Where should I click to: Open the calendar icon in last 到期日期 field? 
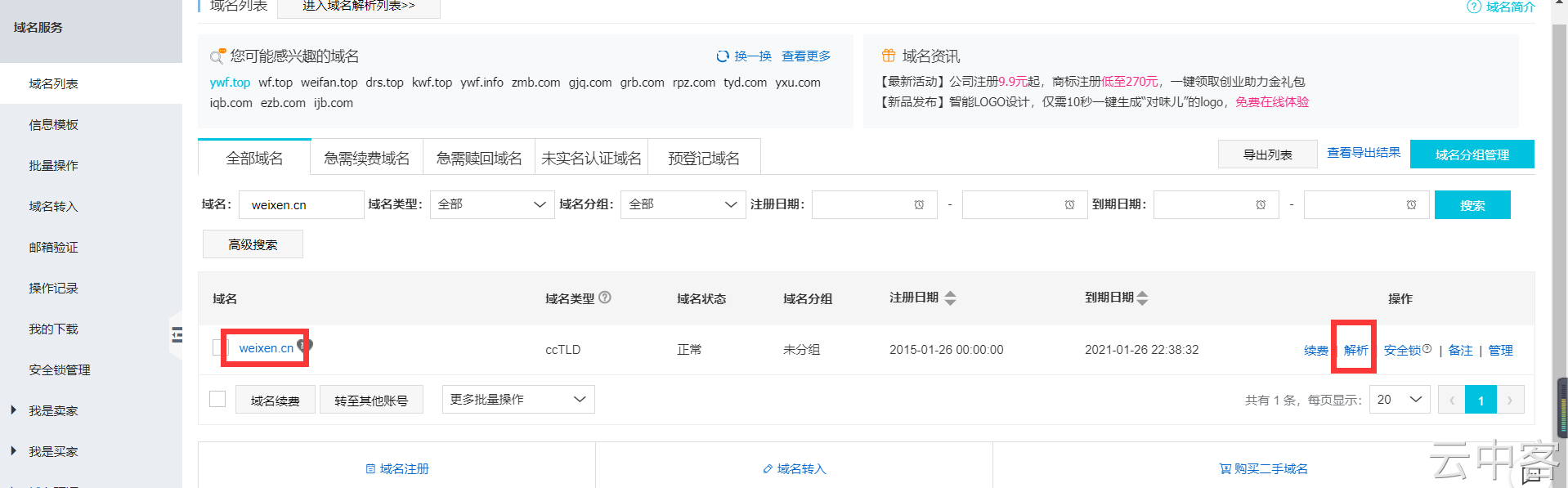(1411, 205)
